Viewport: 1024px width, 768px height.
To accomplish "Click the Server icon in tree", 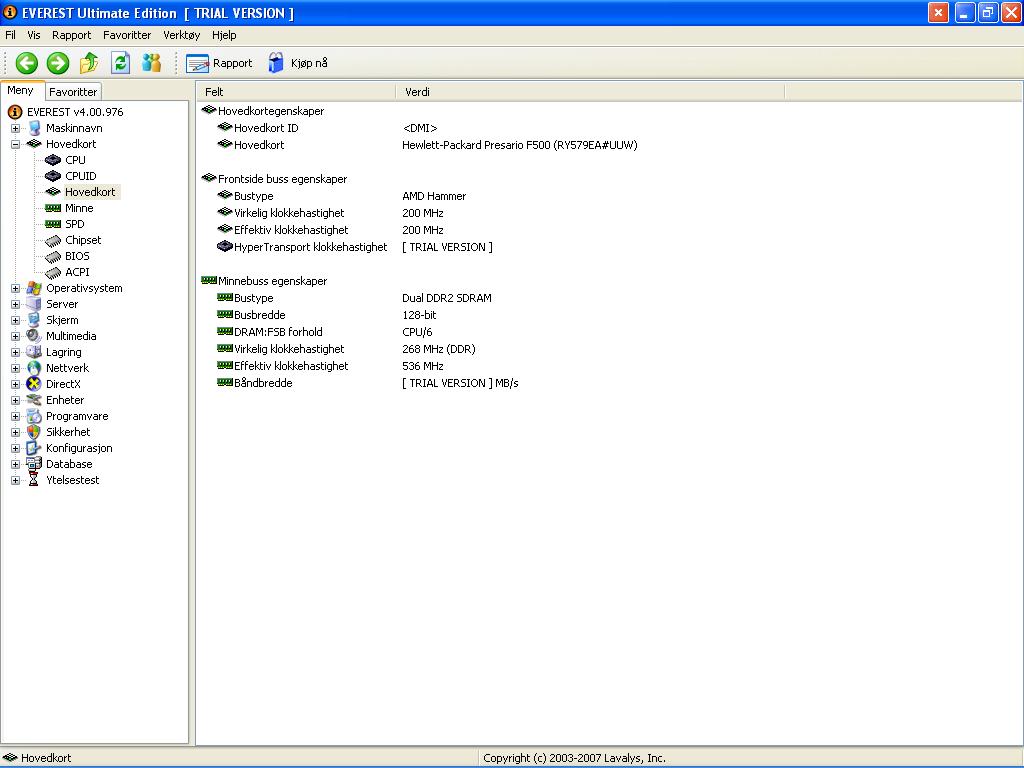I will click(x=34, y=304).
